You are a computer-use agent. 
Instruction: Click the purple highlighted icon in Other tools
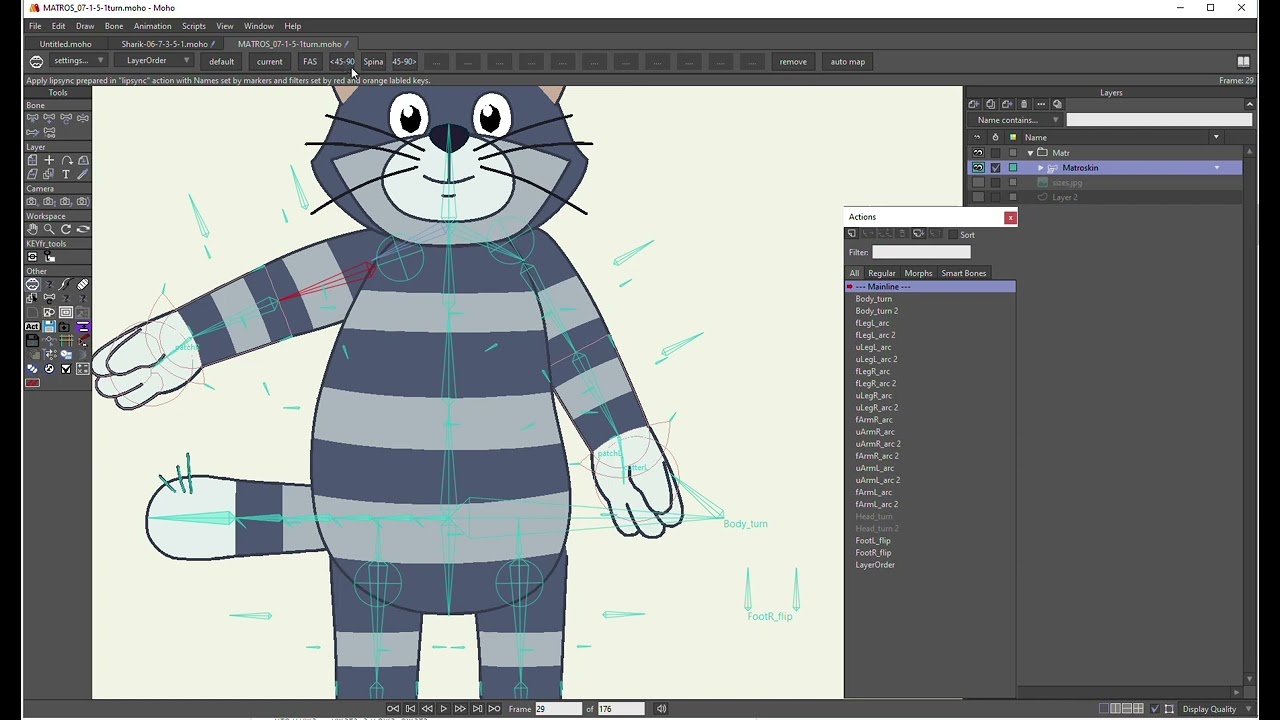click(x=83, y=327)
